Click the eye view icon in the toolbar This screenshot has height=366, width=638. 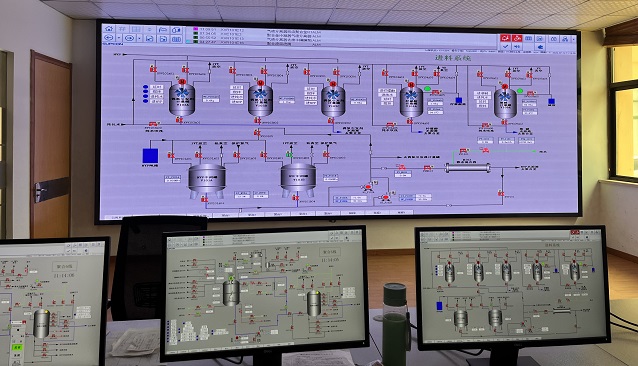tap(129, 38)
